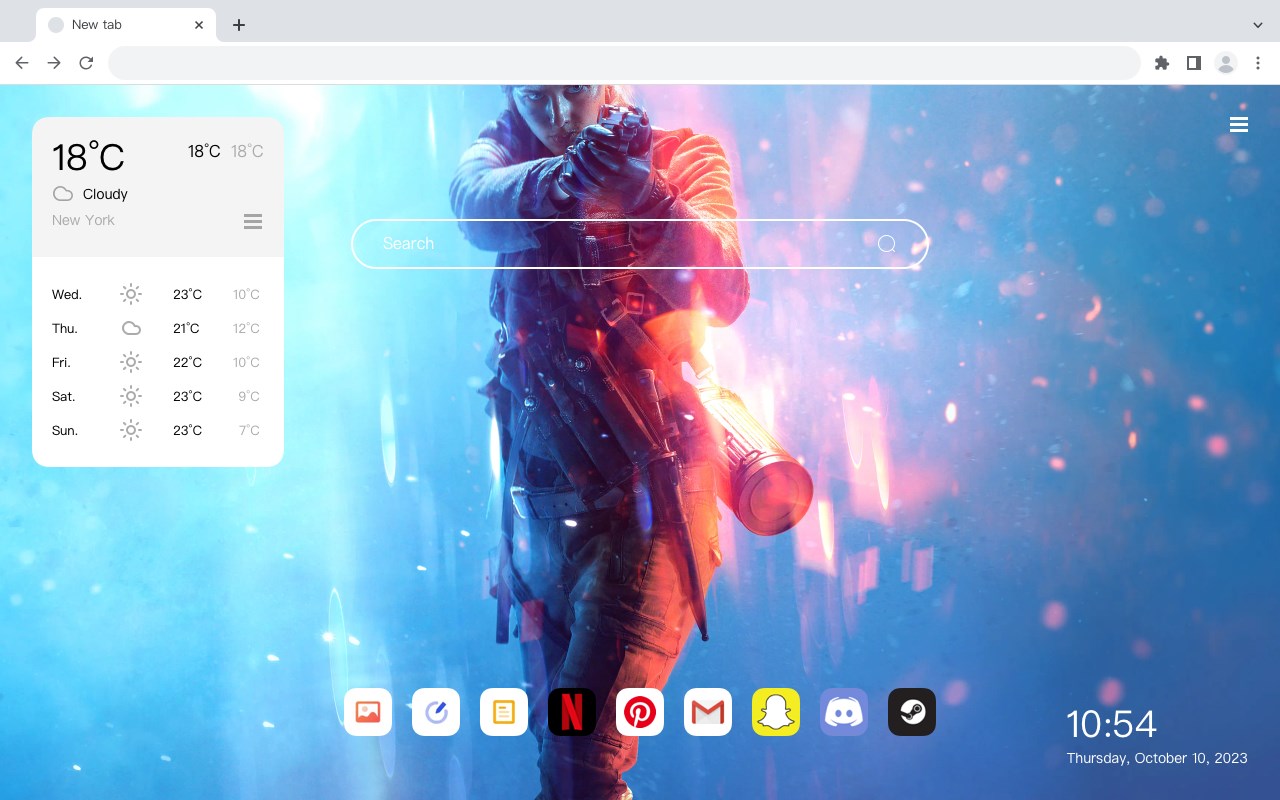Click Saturday's 9°C low temperature
Viewport: 1280px width, 800px height.
[x=249, y=397]
